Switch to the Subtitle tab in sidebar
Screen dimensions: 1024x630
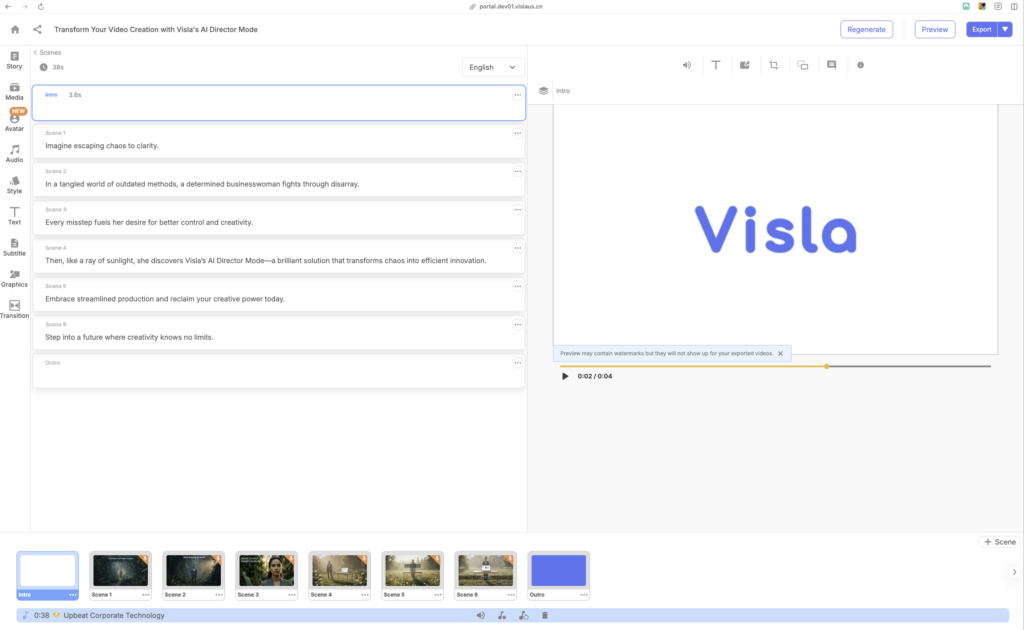tap(14, 247)
